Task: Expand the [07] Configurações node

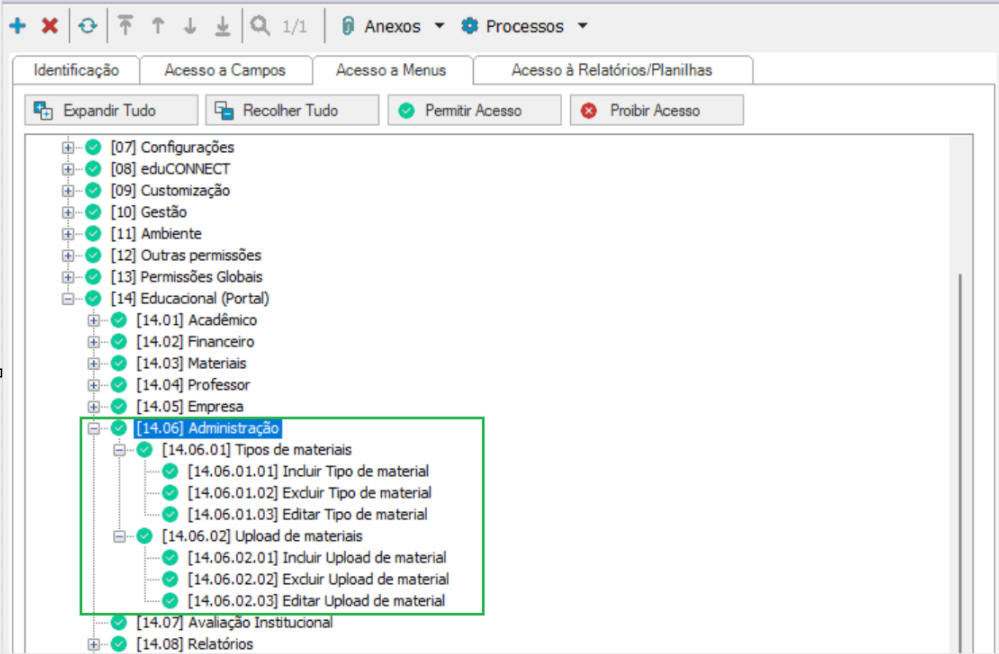Action: (68, 147)
